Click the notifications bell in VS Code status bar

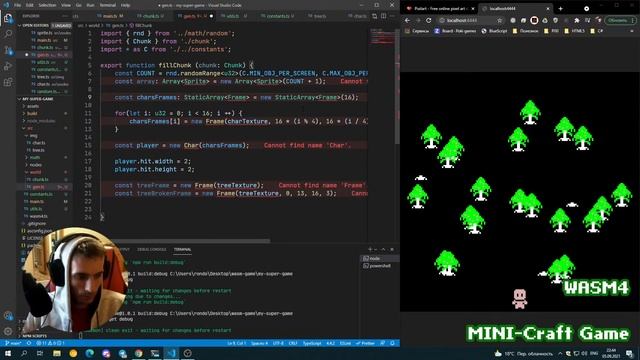(x=392, y=343)
